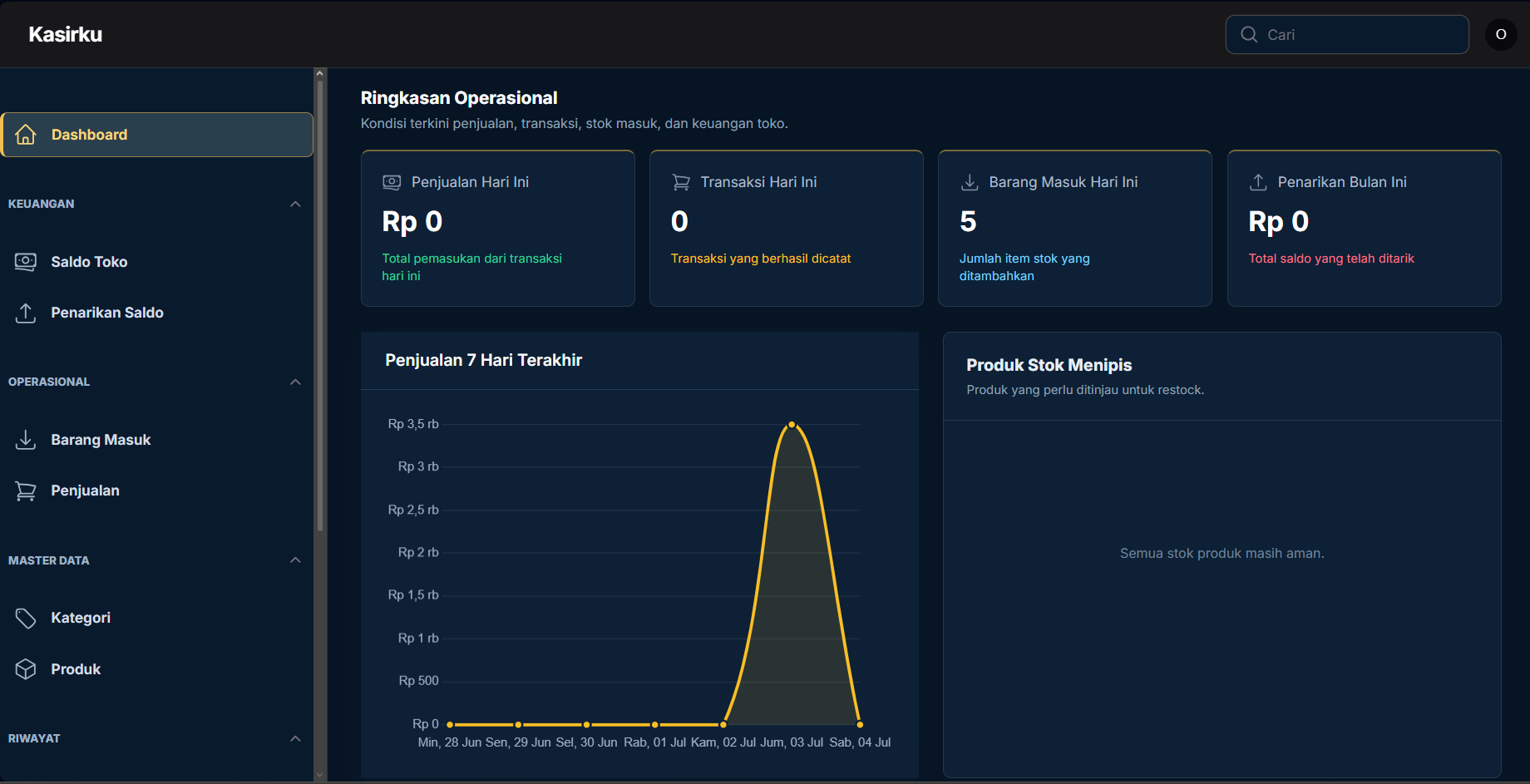
Task: Collapse the KEUANGAN section
Action: click(x=295, y=204)
